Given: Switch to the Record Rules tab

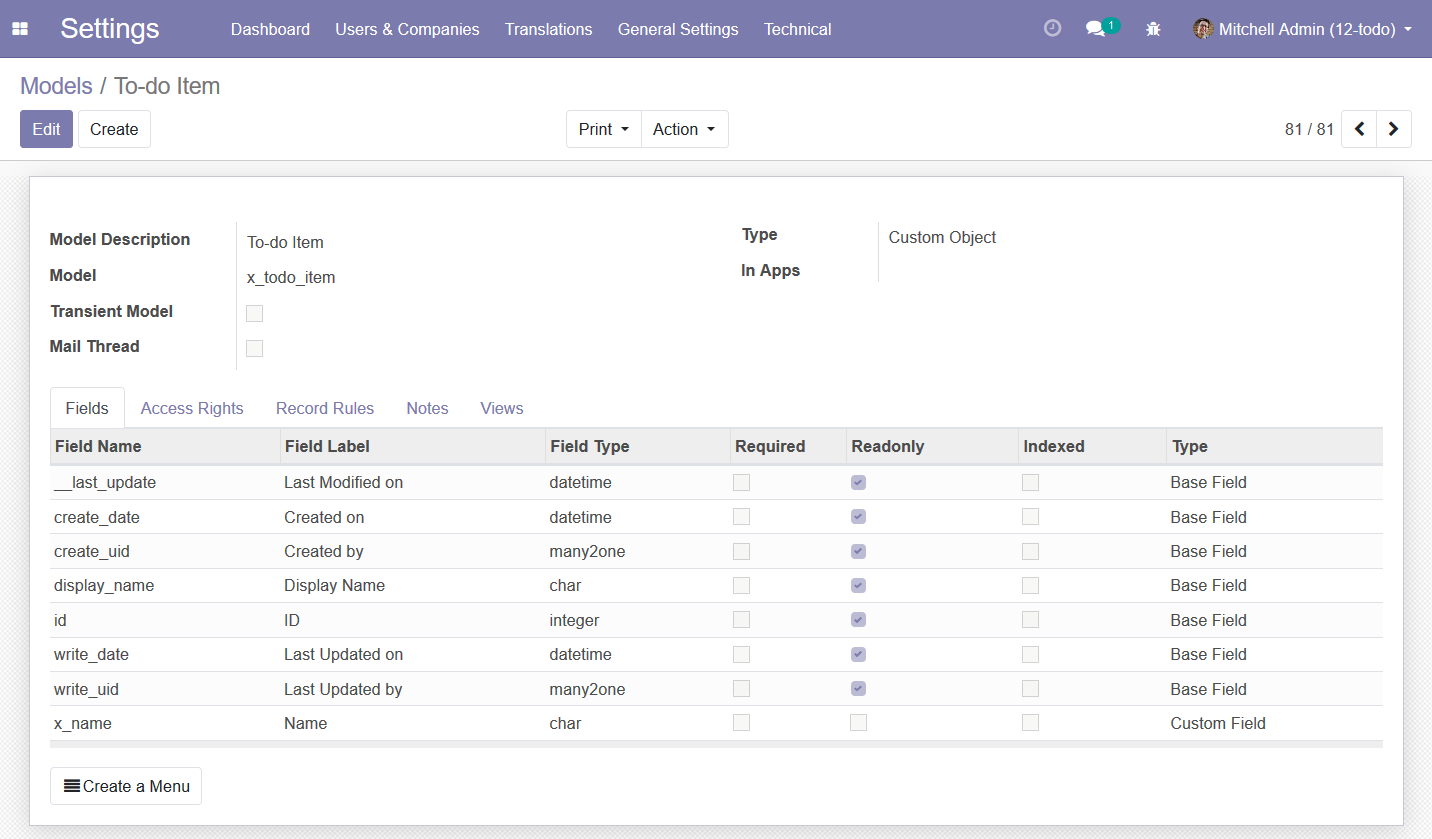Looking at the screenshot, I should point(325,408).
